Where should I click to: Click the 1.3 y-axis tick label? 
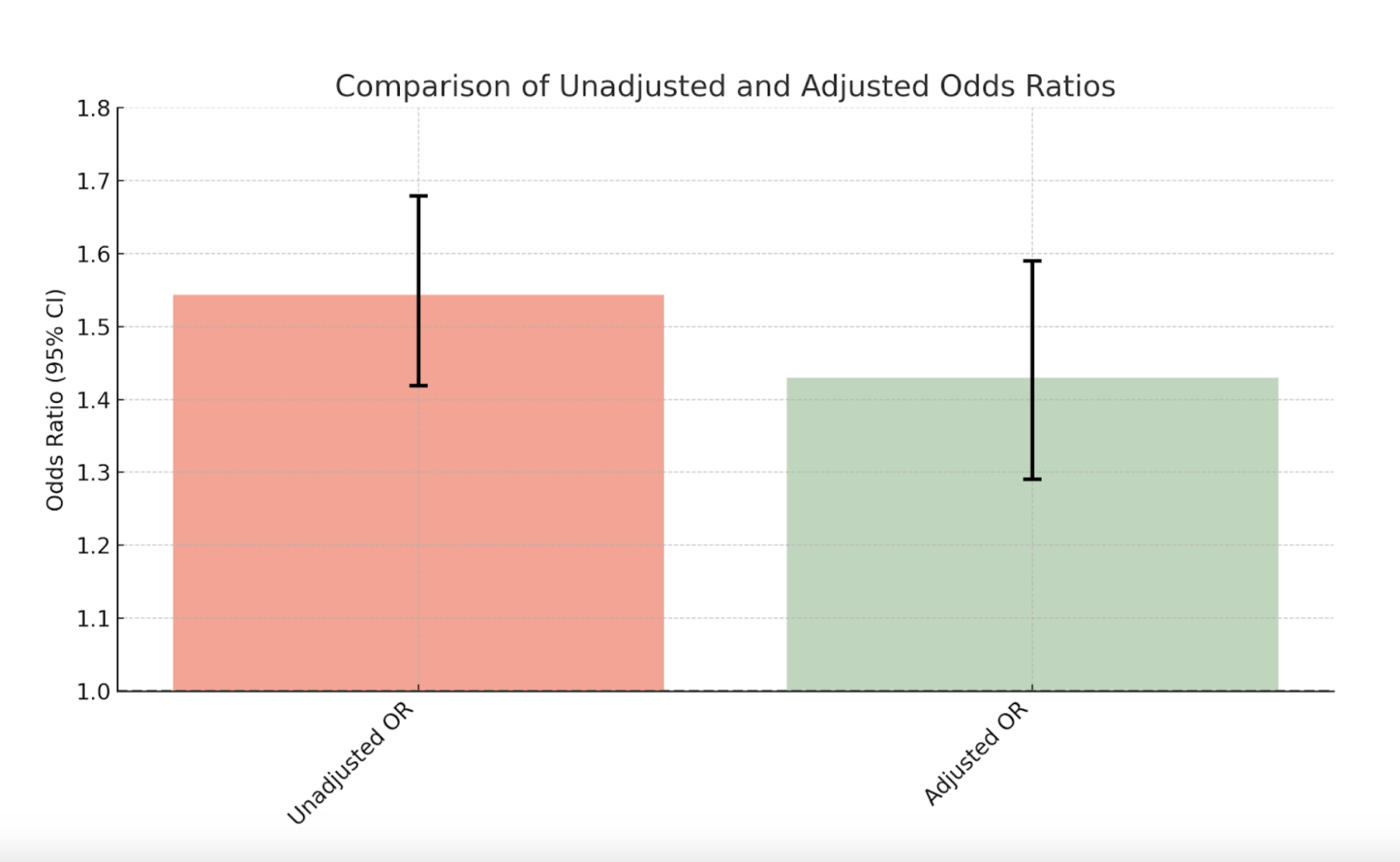(93, 473)
